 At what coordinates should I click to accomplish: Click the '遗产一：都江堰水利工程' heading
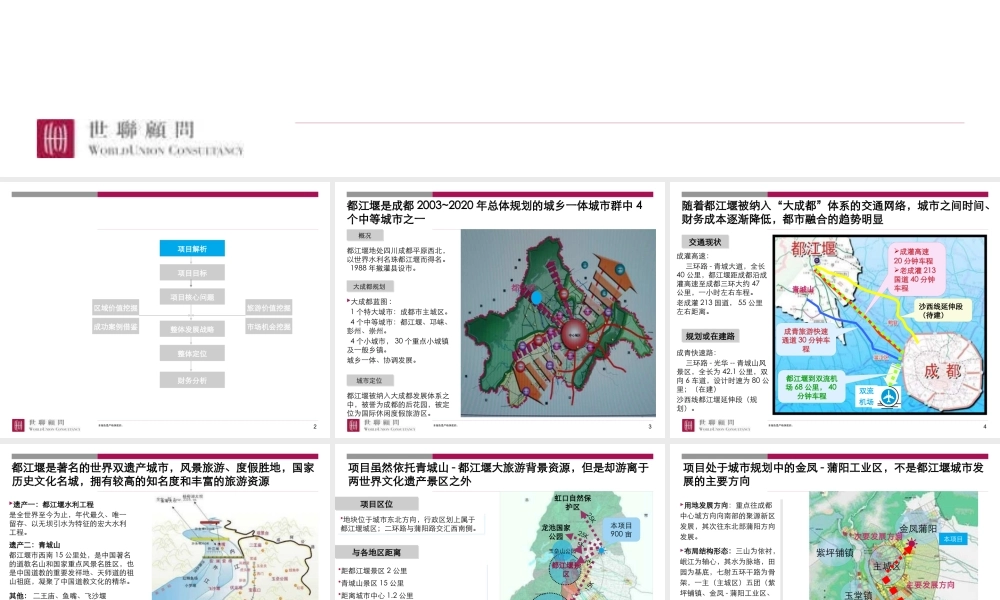52,504
